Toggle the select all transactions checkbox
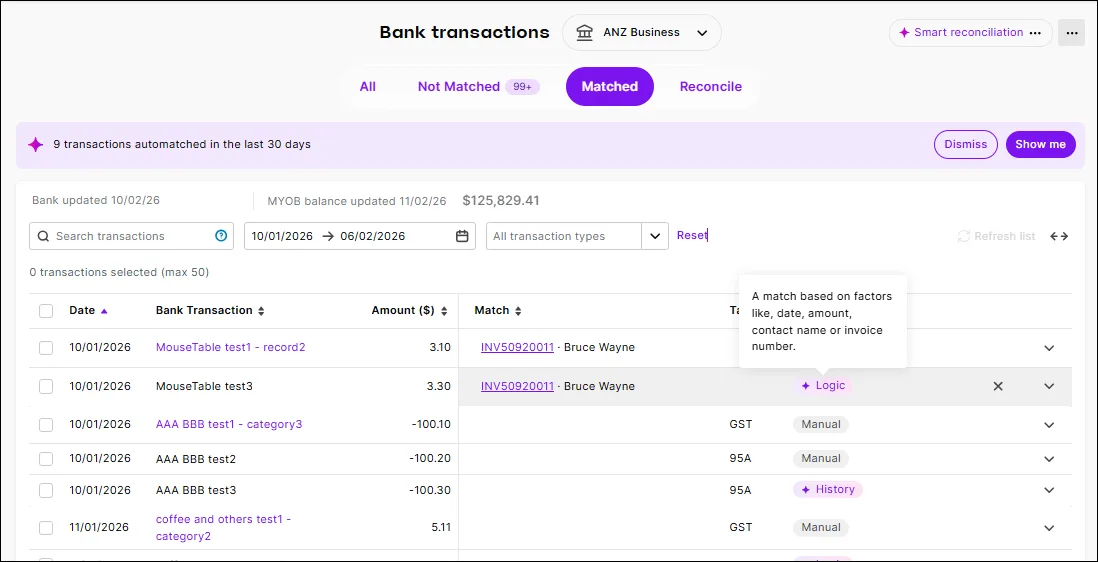The image size is (1098, 562). pos(46,311)
